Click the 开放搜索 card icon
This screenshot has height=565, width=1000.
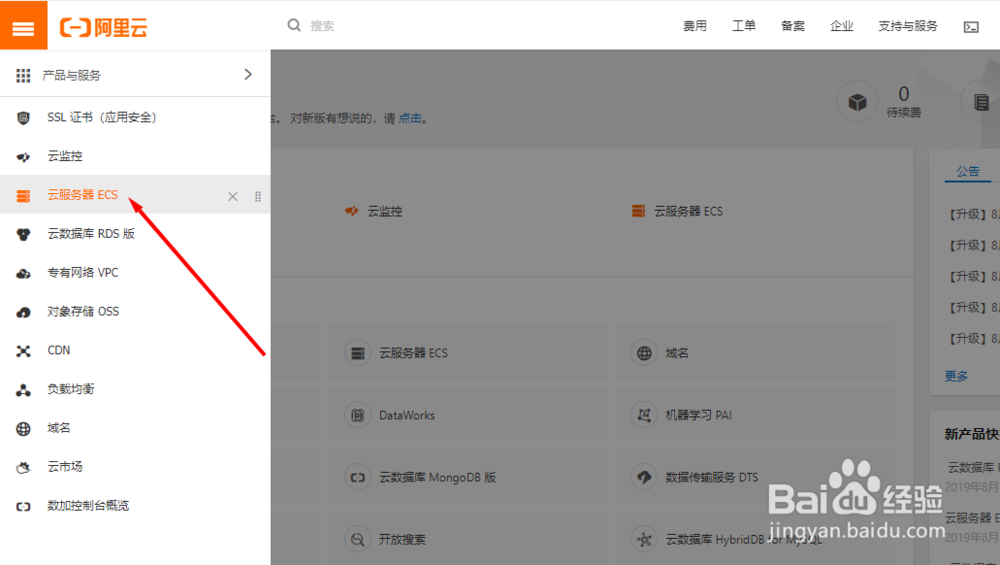[358, 539]
